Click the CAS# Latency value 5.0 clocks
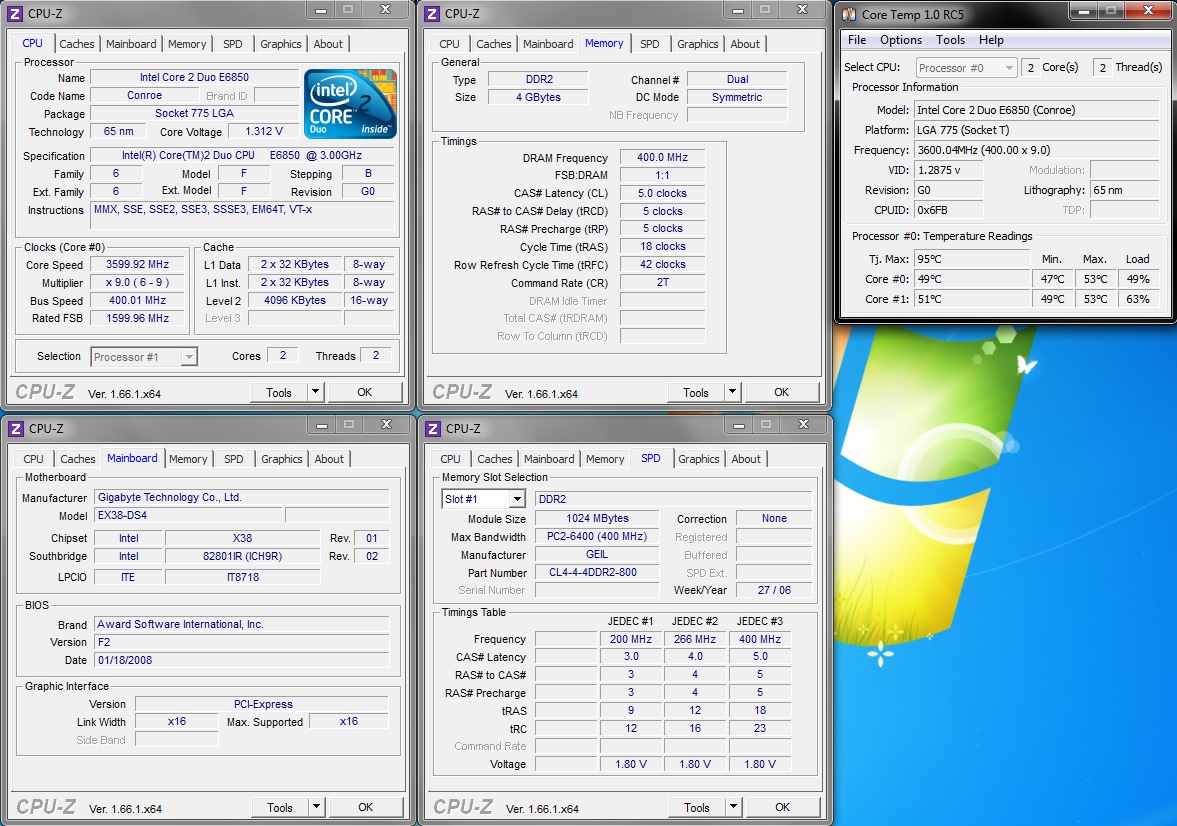 coord(662,193)
